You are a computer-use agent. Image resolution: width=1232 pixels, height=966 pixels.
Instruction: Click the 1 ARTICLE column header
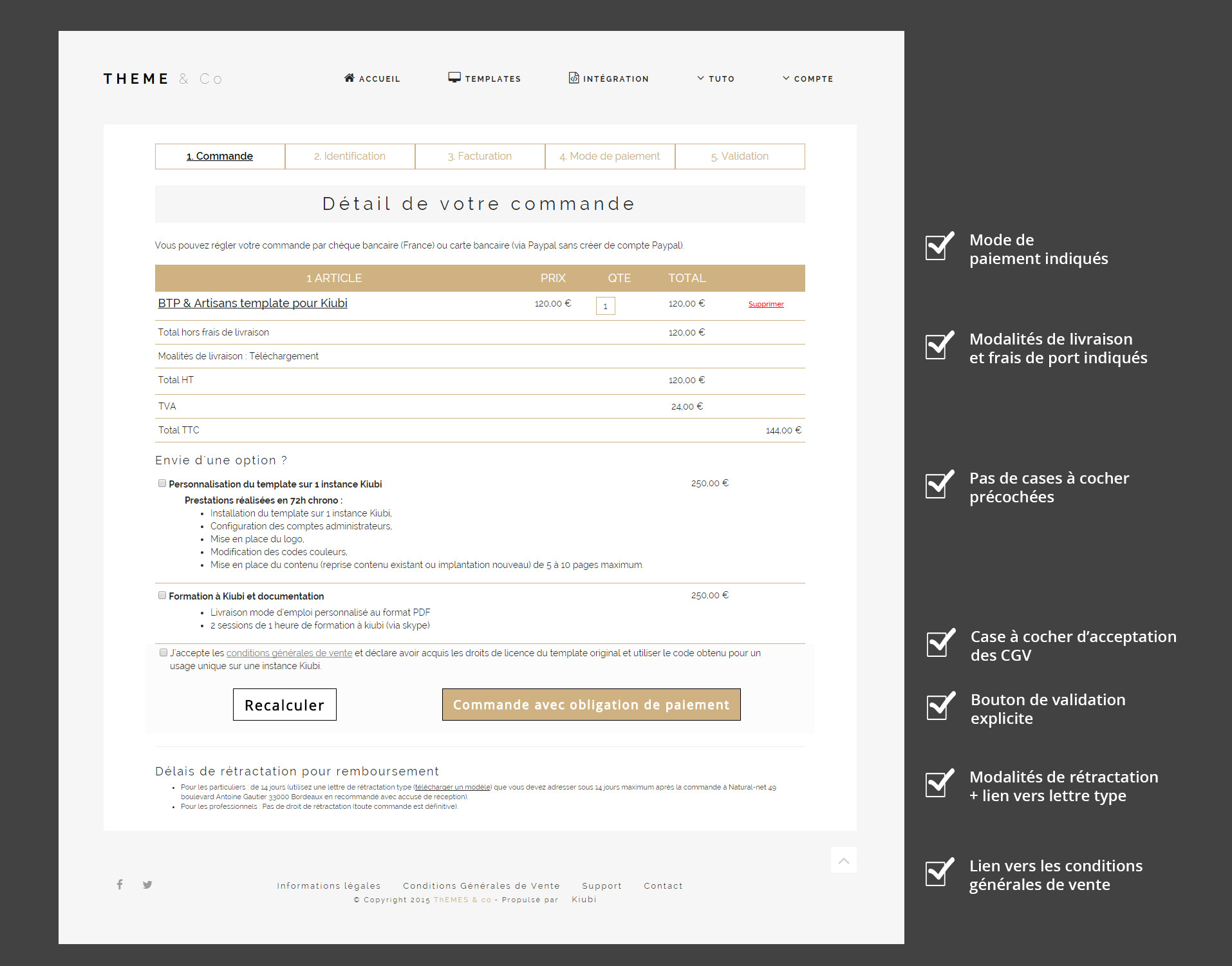click(334, 278)
